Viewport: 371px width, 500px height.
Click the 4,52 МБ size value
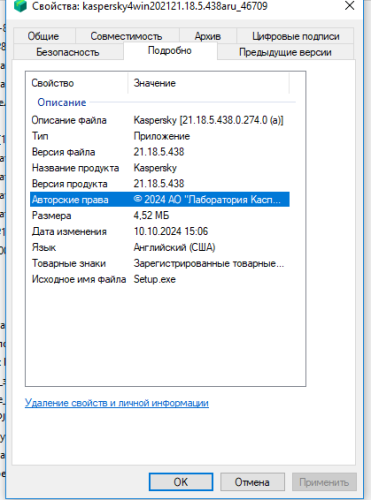click(151, 215)
